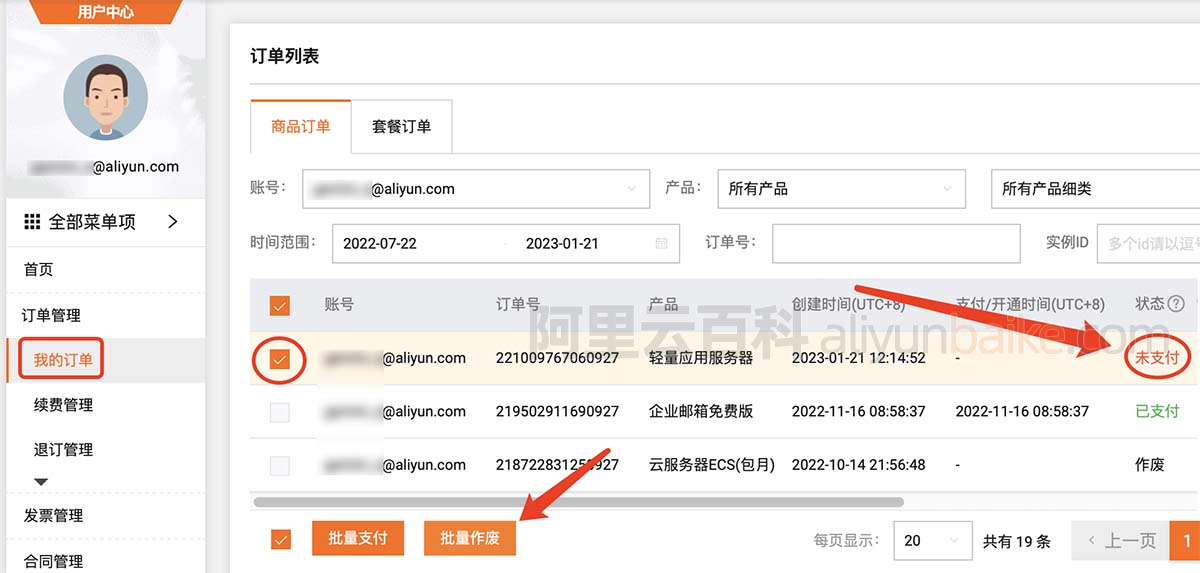This screenshot has height=573, width=1200.
Task: Check the checkbox for order 219502911690927
Action: pyautogui.click(x=280, y=412)
